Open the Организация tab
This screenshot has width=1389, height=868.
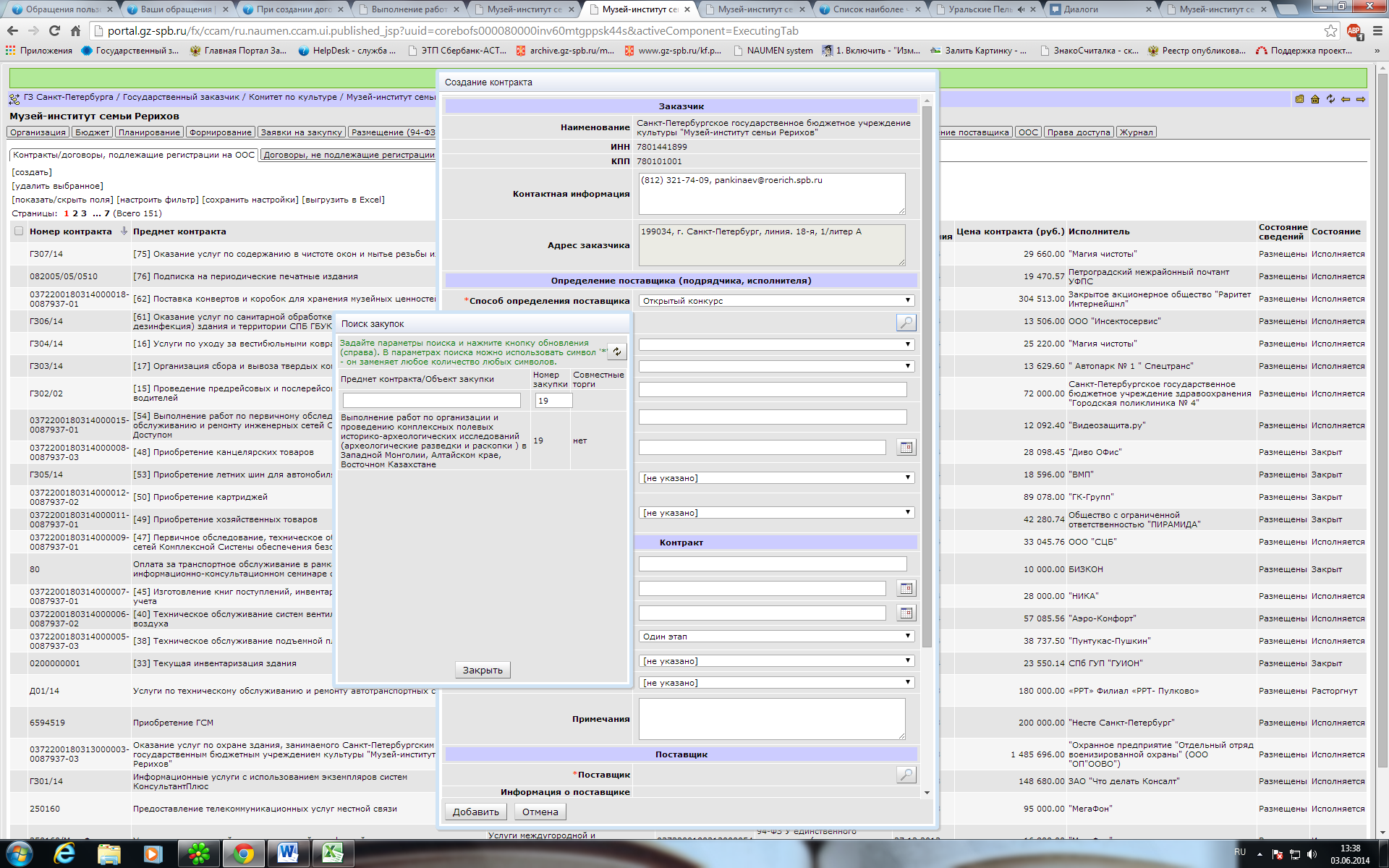(38, 132)
